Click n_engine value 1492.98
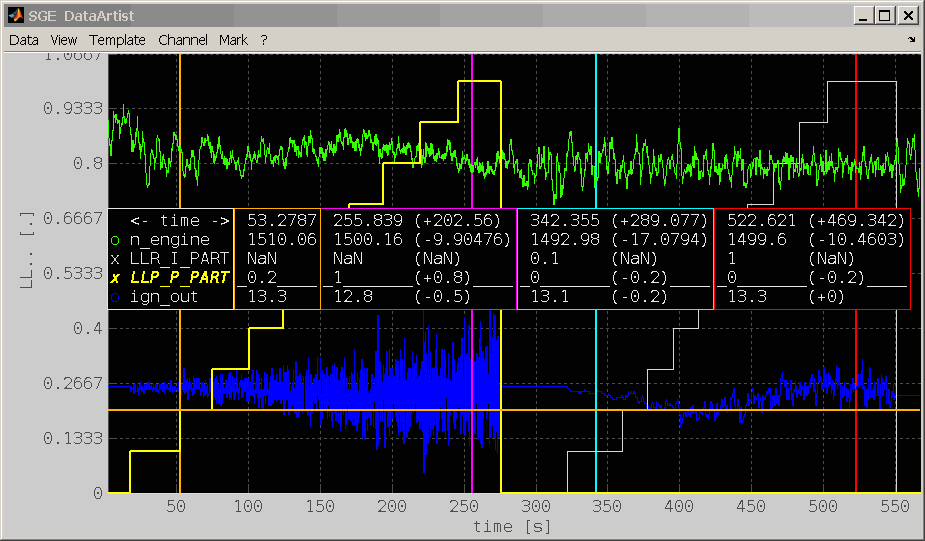 [x=565, y=240]
